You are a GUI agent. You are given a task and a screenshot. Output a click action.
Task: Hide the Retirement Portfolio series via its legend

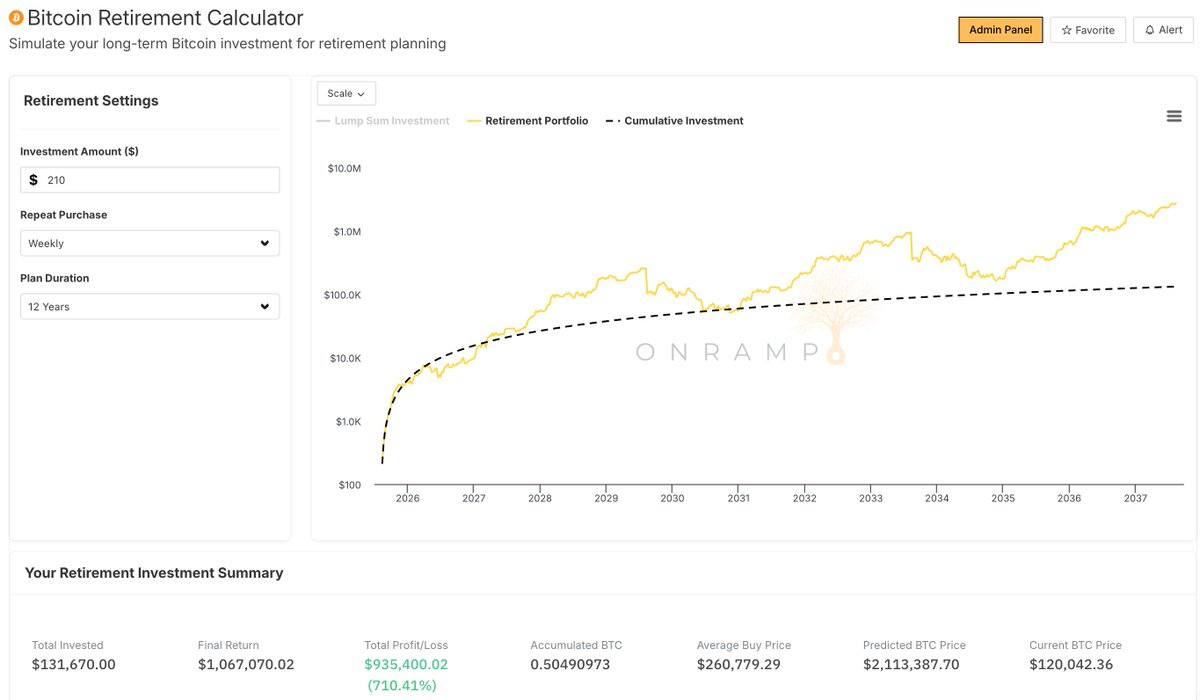[x=529, y=120]
